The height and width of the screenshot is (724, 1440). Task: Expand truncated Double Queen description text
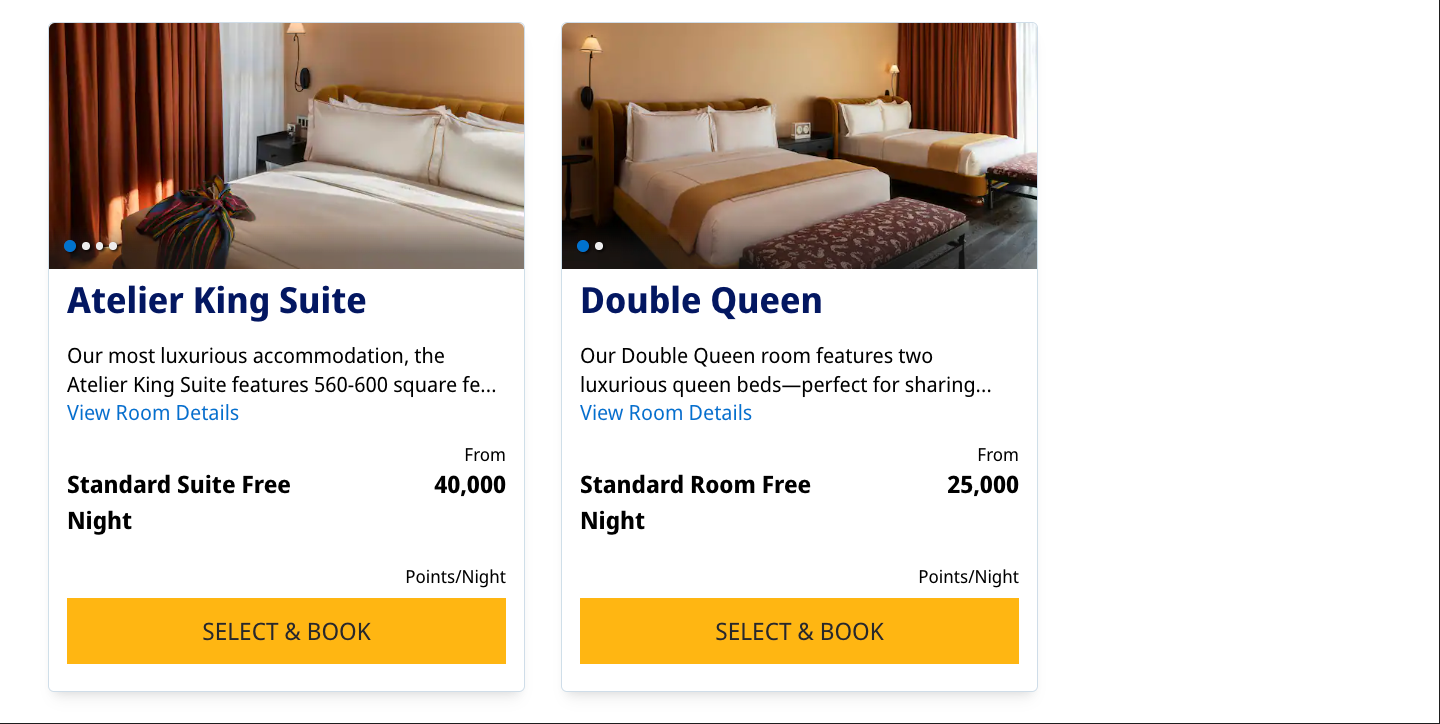click(786, 370)
